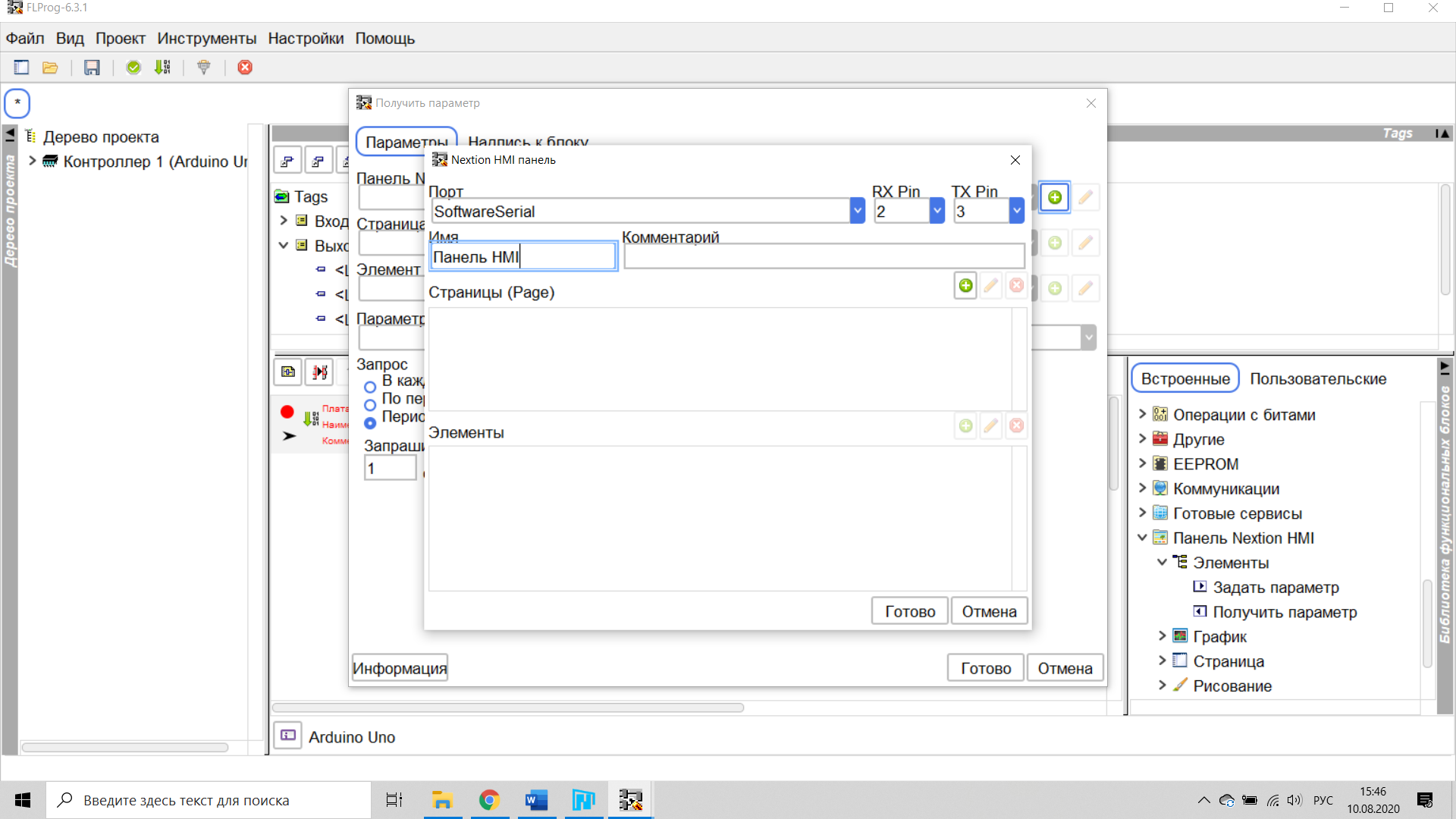Open the Порт SoftwareSerial dropdown
The height and width of the screenshot is (819, 1456).
point(857,212)
